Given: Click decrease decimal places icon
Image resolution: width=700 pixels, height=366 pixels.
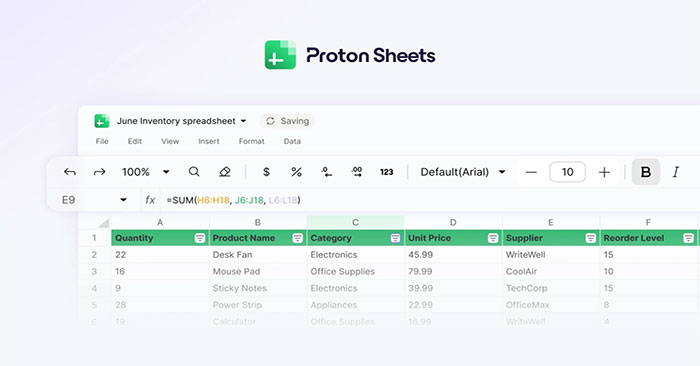Looking at the screenshot, I should pos(327,172).
